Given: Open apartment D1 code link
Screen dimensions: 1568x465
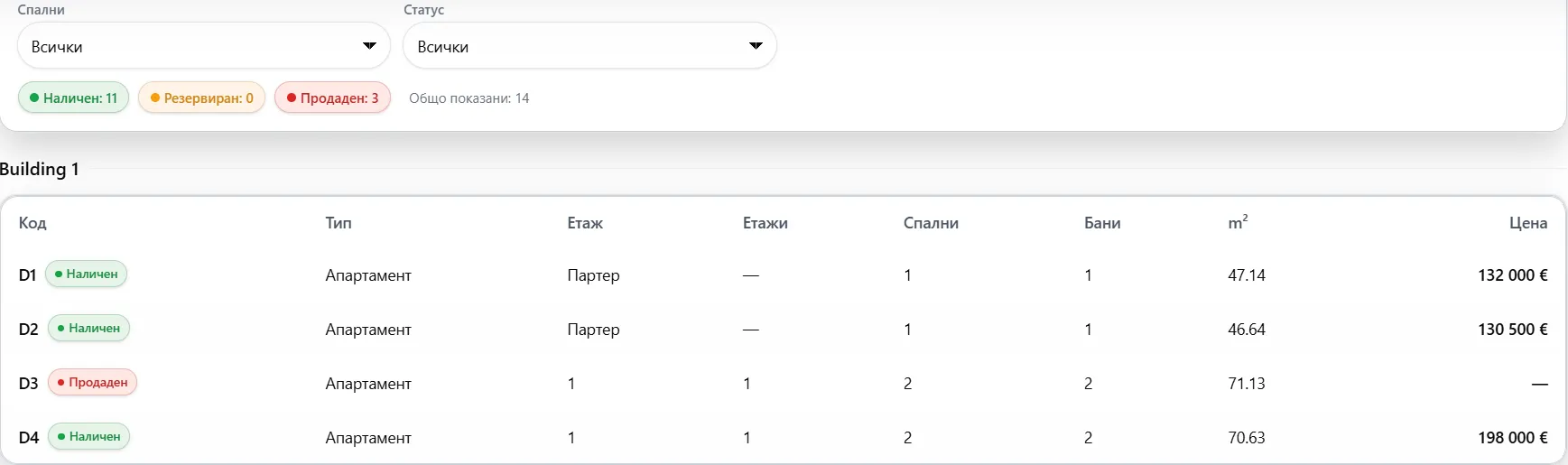Looking at the screenshot, I should [x=27, y=274].
